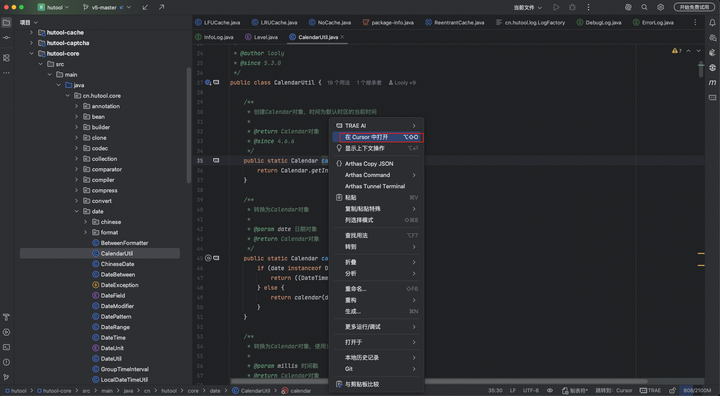This screenshot has width=720, height=396.
Task: Expand the format package under date
Action: [x=85, y=232]
